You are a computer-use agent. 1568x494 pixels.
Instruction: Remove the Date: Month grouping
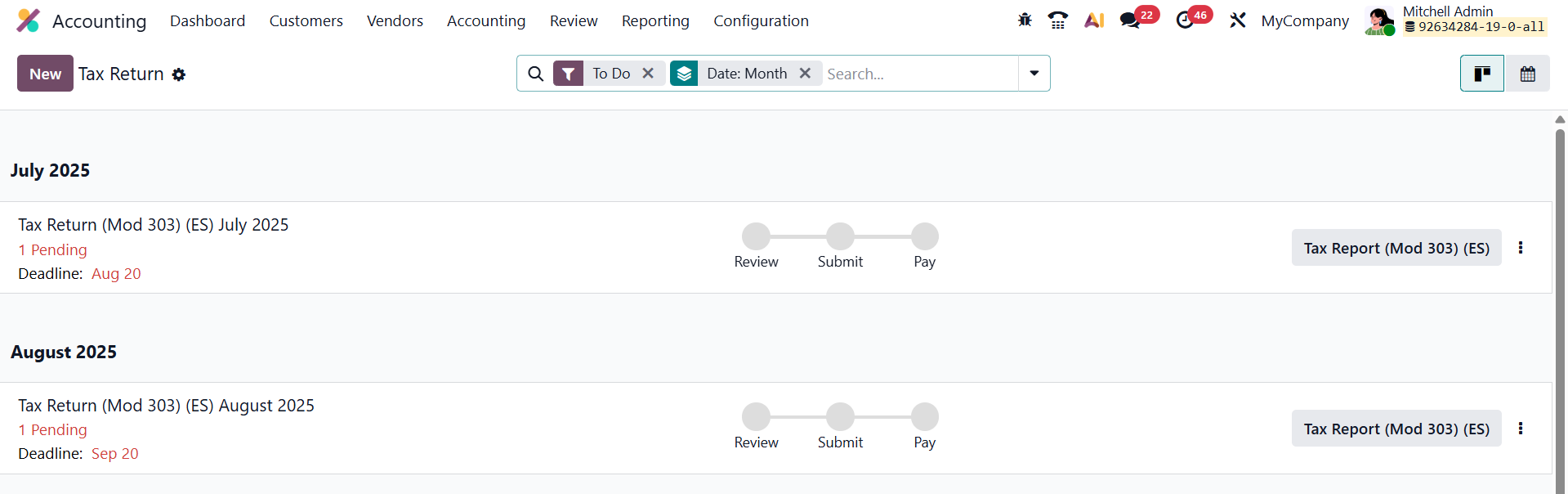point(805,74)
